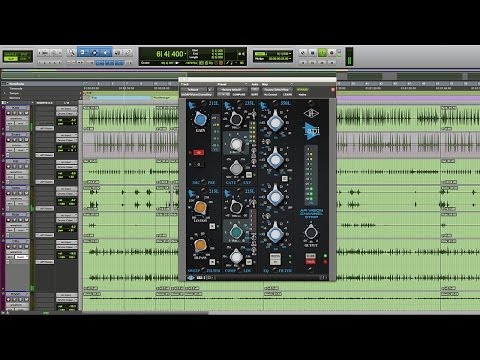Toggle input monitoring on the first track
This screenshot has width=480, height=360.
click(15, 113)
